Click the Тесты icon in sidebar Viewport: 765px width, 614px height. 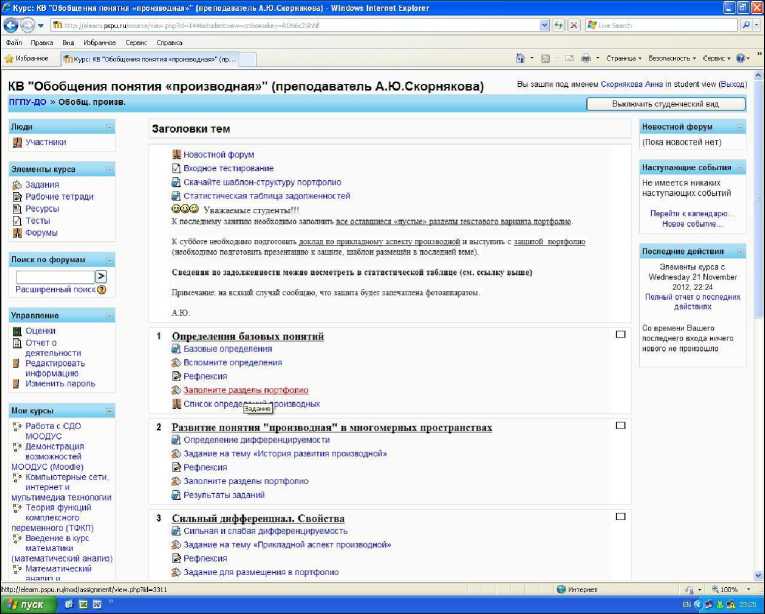(17, 221)
